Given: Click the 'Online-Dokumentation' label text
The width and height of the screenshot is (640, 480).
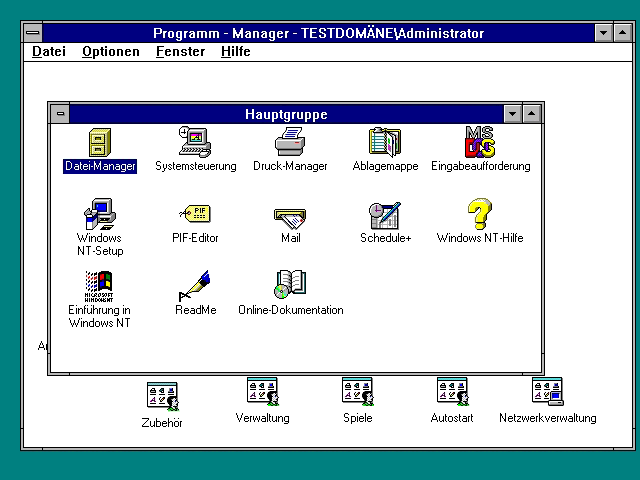Looking at the screenshot, I should 291,310.
